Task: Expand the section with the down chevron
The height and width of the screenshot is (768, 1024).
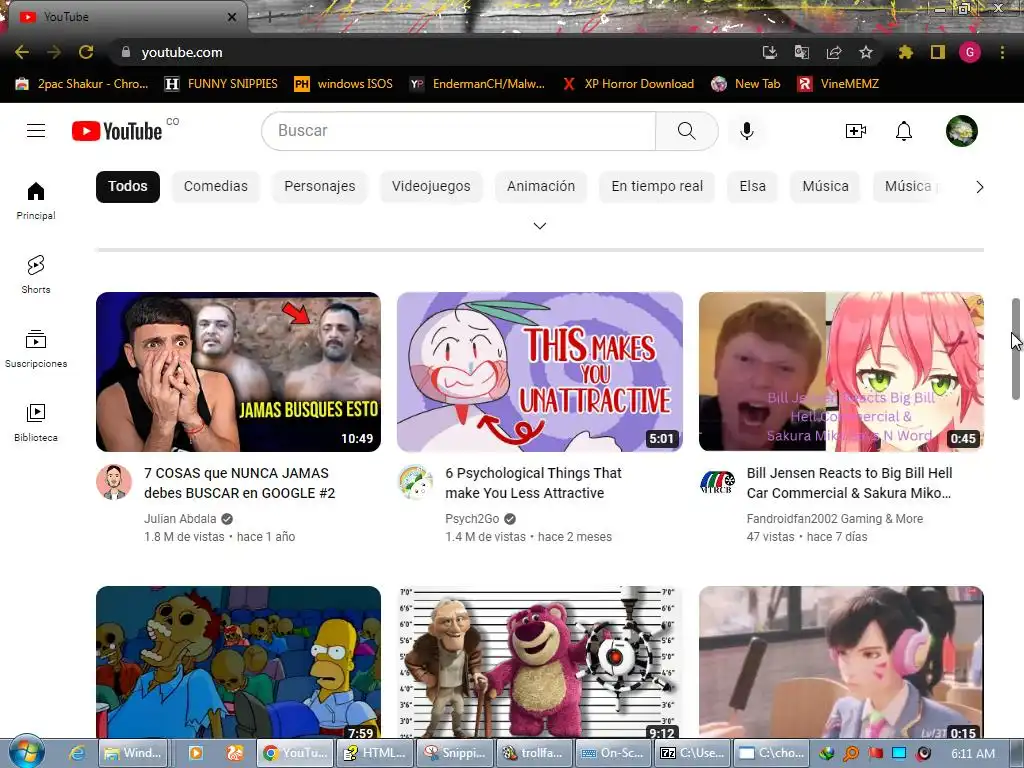Action: pos(539,226)
